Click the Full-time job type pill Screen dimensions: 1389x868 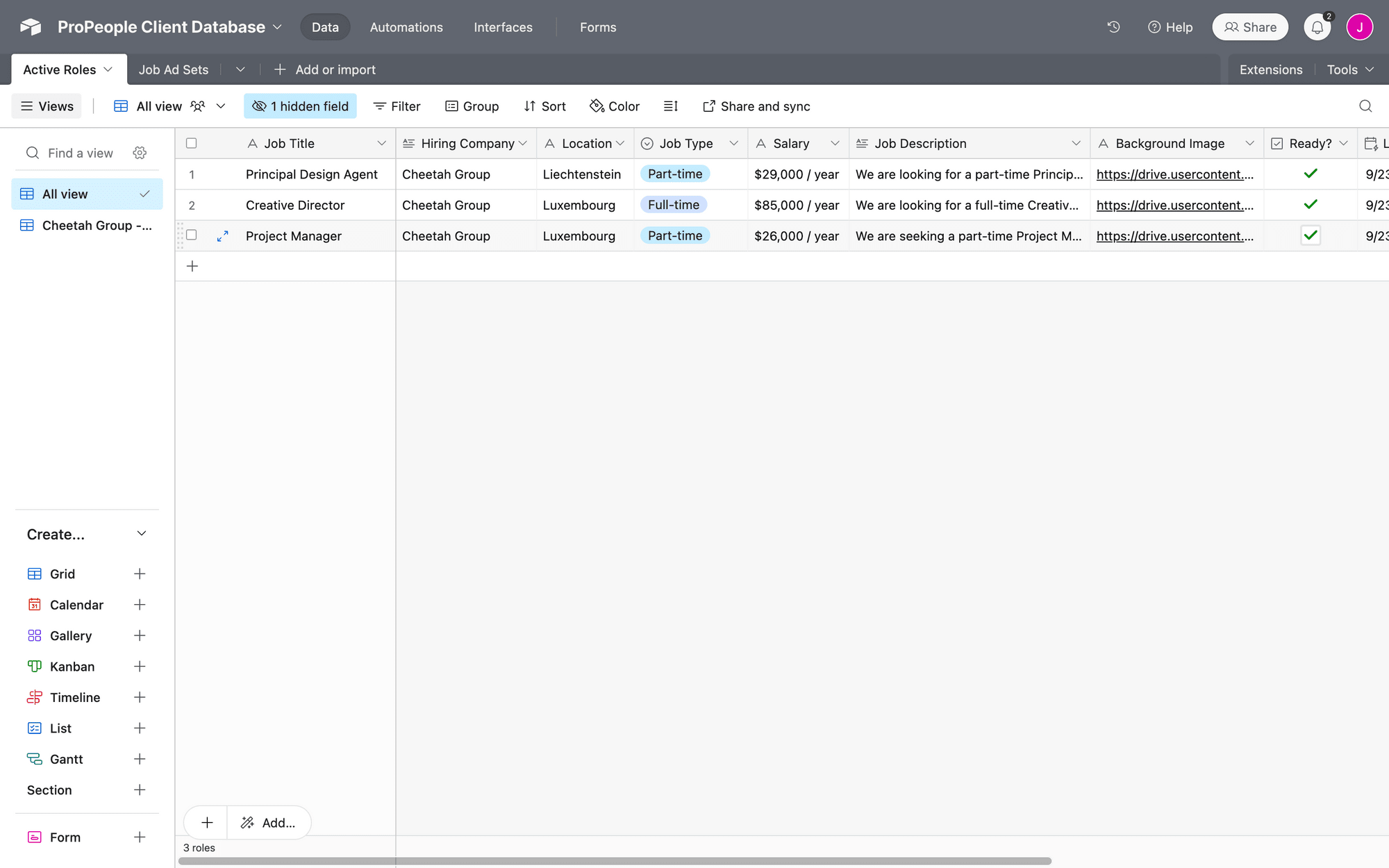point(673,204)
